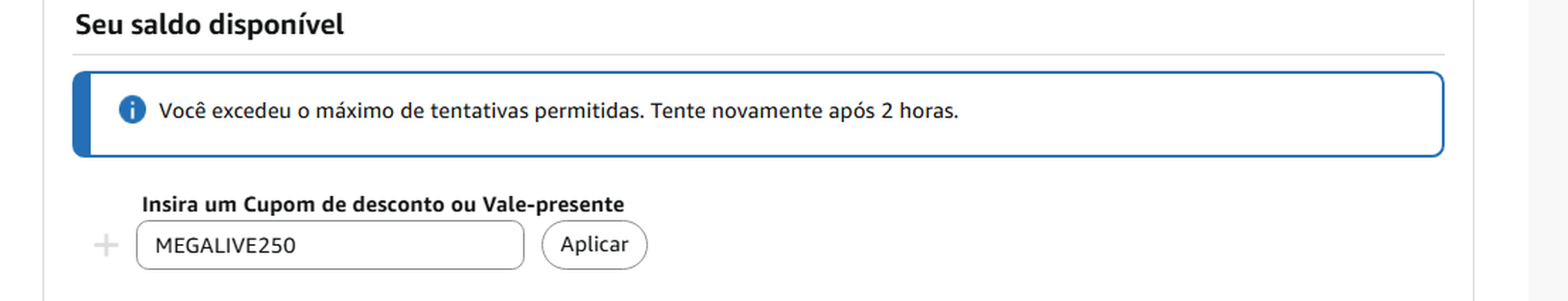The width and height of the screenshot is (1568, 301).
Task: Click empty area right of Aplicar button
Action: point(974,245)
